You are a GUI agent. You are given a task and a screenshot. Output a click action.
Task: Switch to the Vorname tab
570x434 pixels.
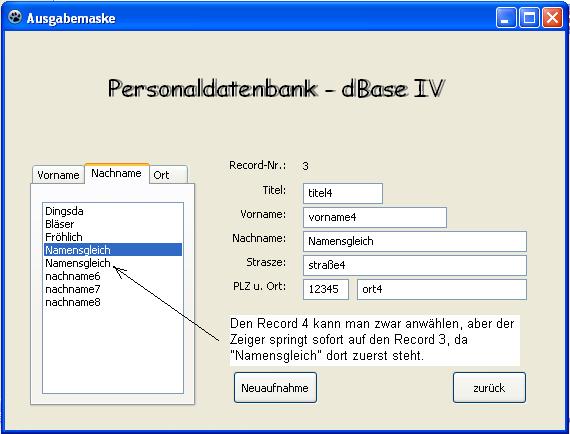[58, 175]
